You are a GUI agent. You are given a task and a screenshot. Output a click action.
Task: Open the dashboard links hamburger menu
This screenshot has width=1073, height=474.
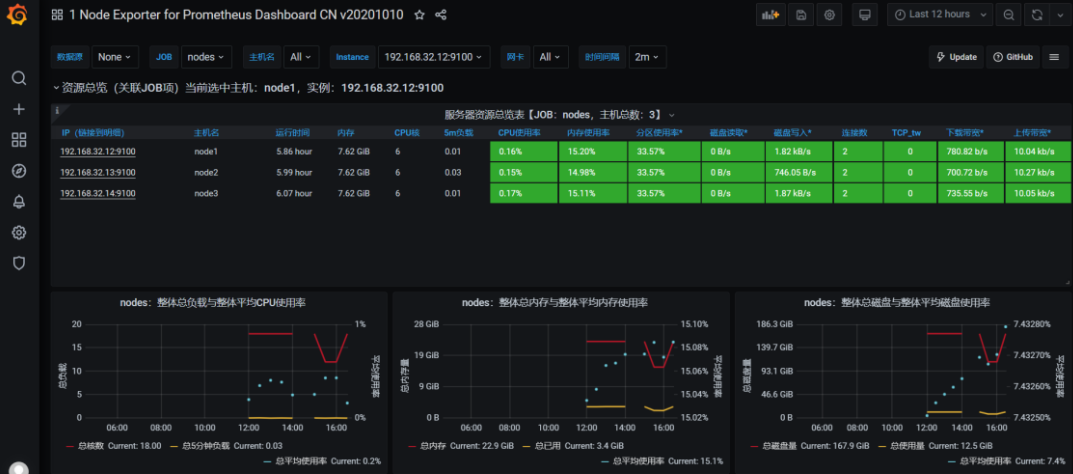[x=1055, y=57]
